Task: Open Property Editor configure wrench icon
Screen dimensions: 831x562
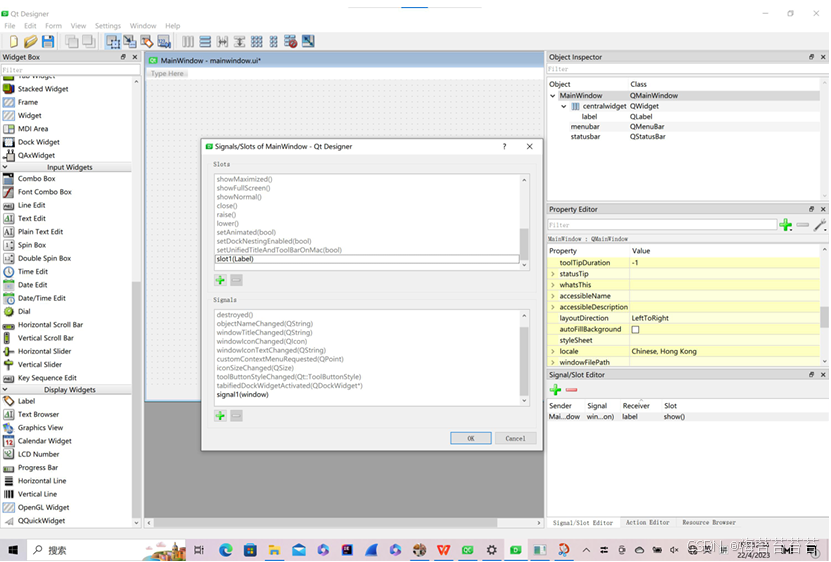Action: click(820, 225)
